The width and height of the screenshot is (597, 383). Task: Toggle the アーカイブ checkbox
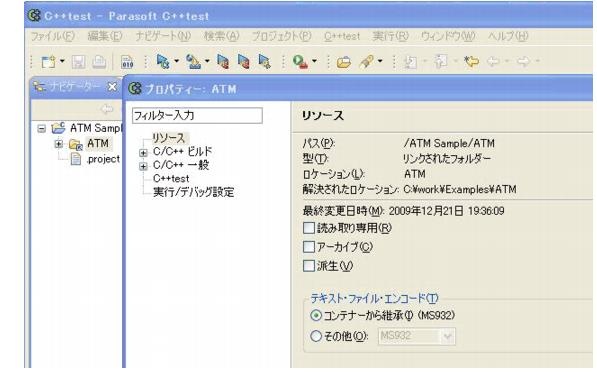pos(309,247)
